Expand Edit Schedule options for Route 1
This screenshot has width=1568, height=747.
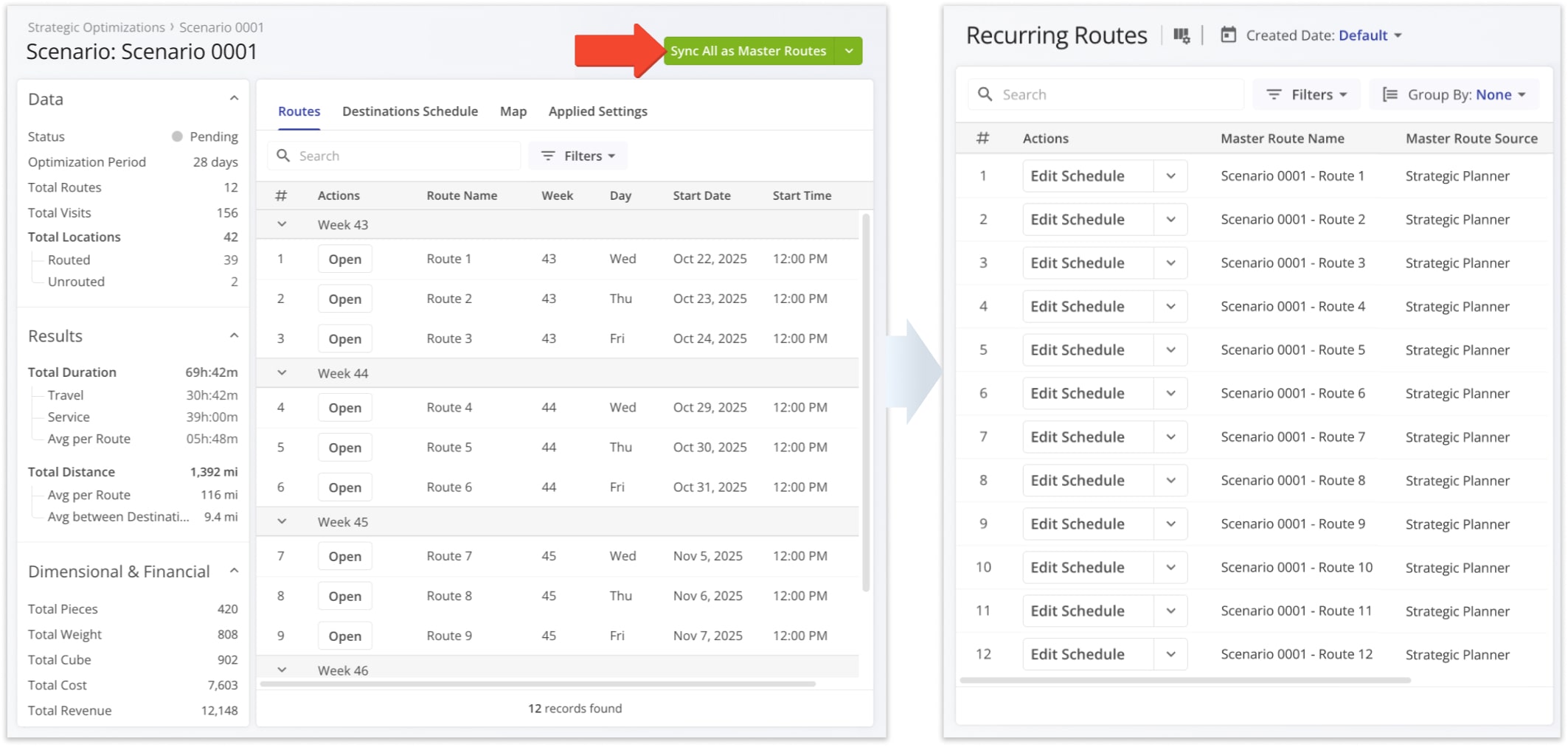(1170, 176)
